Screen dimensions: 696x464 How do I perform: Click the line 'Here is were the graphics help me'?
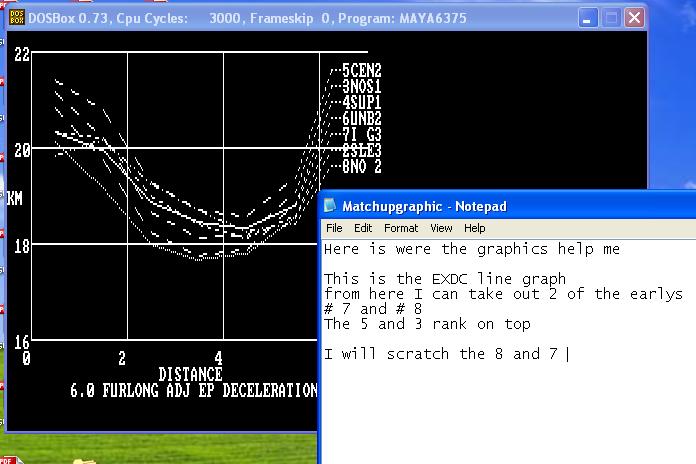tap(472, 249)
